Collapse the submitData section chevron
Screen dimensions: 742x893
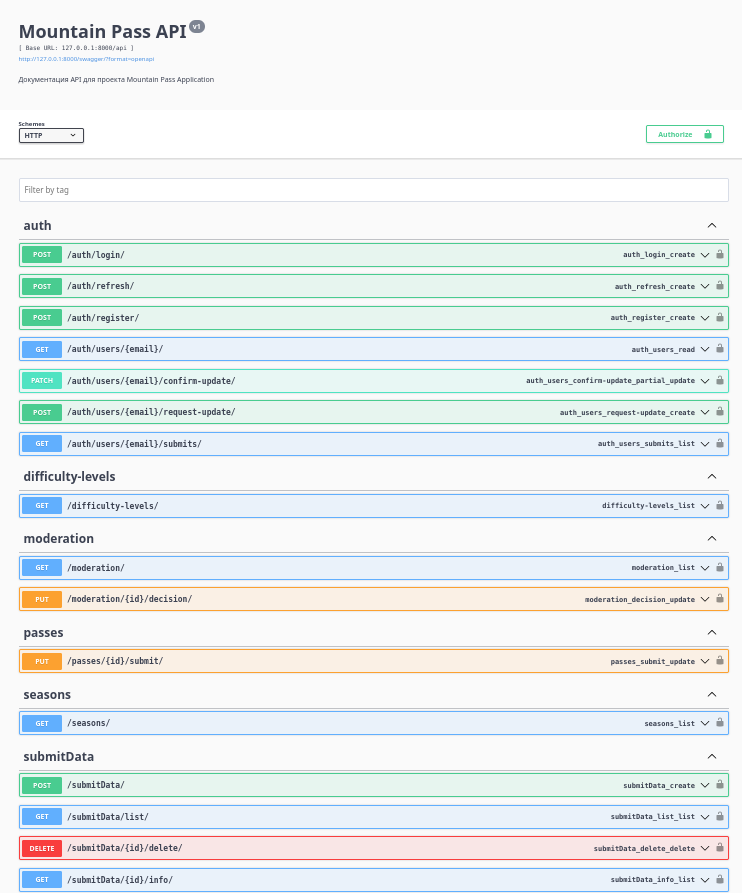pyautogui.click(x=712, y=756)
